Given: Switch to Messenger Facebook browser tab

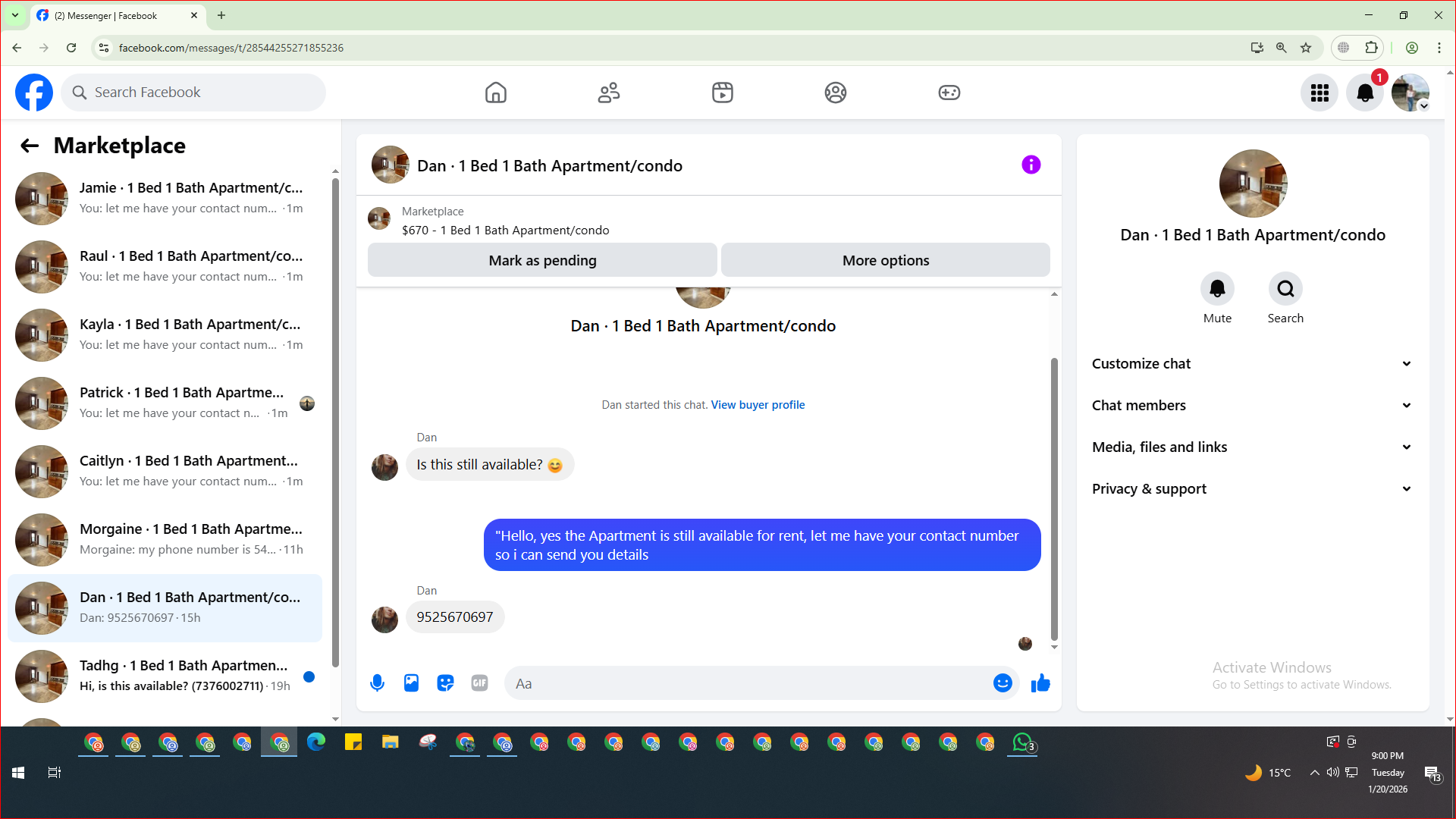Looking at the screenshot, I should tap(118, 16).
